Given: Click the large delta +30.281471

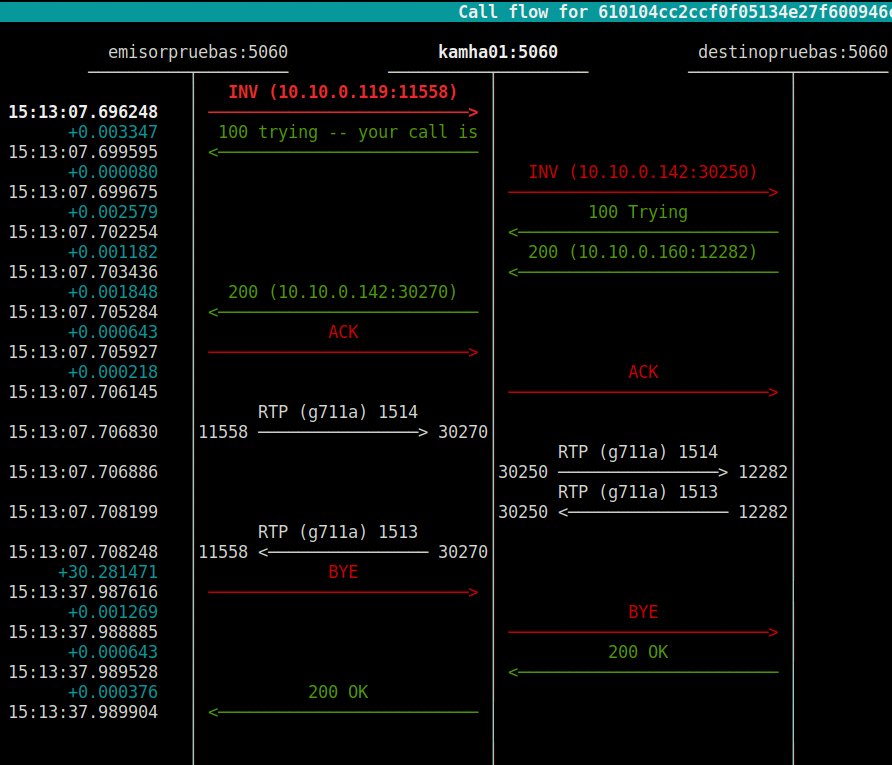Looking at the screenshot, I should pyautogui.click(x=108, y=572).
